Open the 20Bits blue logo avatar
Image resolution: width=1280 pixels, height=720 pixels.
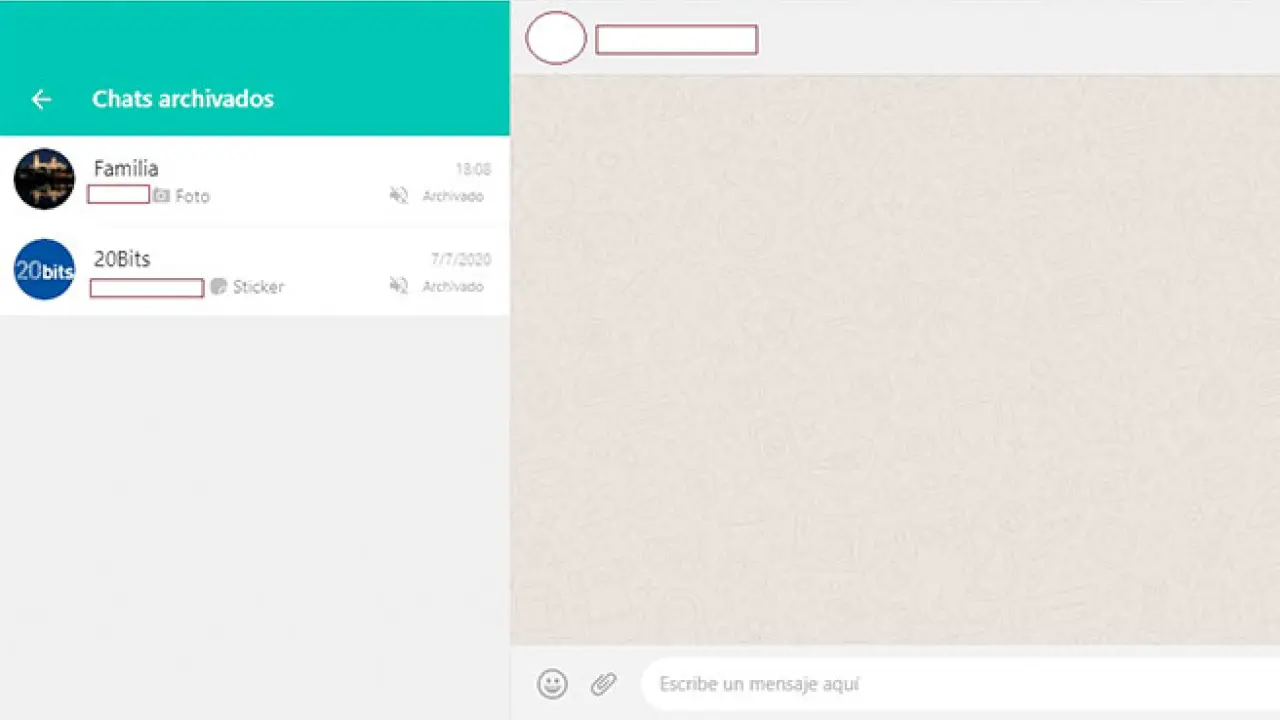coord(44,270)
